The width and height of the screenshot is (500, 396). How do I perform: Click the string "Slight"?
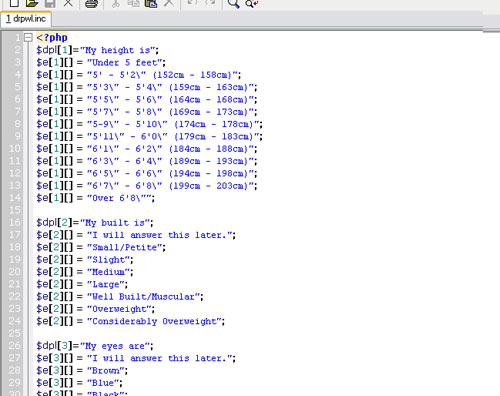[x=108, y=260]
